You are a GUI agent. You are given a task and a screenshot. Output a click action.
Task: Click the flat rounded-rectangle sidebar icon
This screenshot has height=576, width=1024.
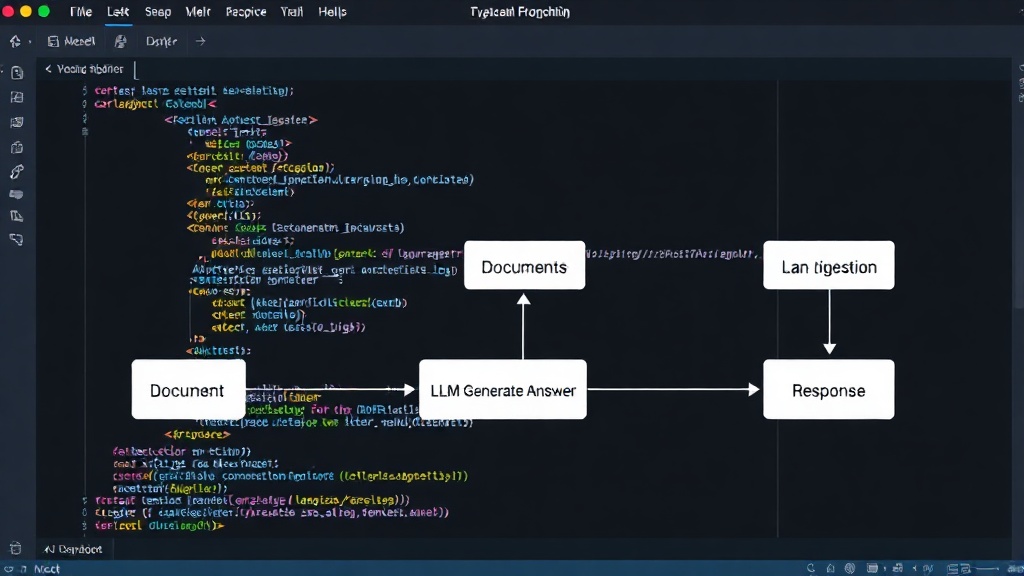[16, 195]
